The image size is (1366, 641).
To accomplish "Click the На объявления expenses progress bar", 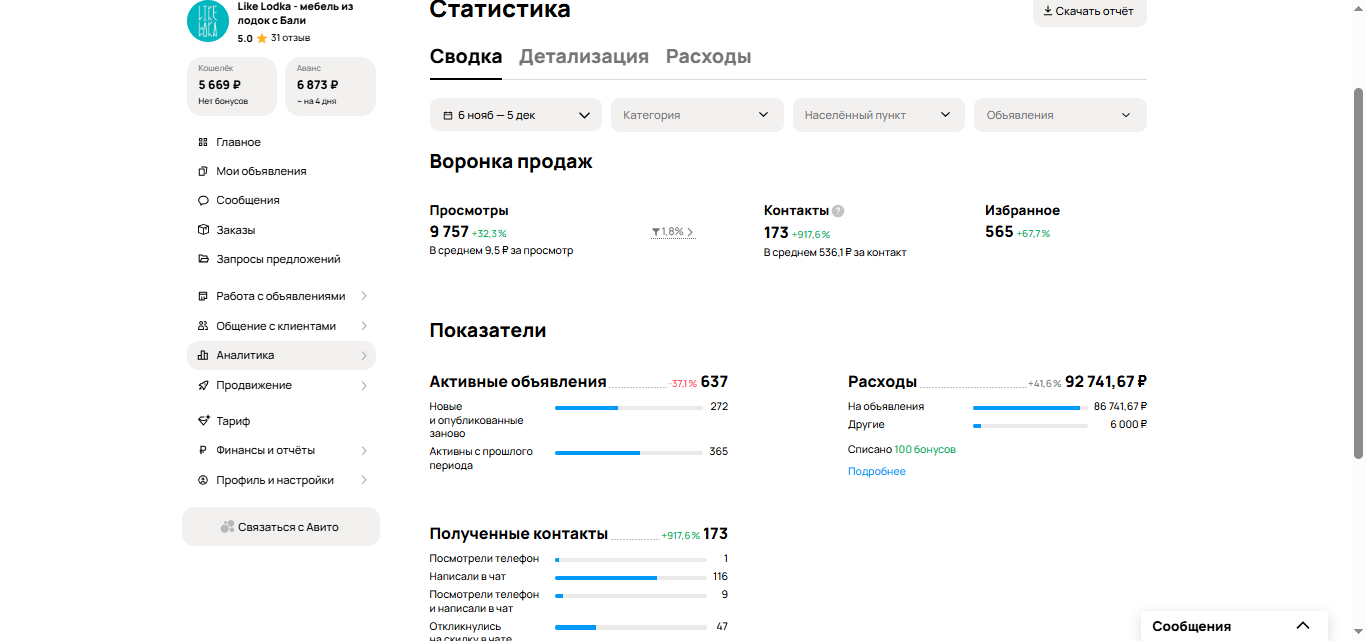I will (1030, 407).
